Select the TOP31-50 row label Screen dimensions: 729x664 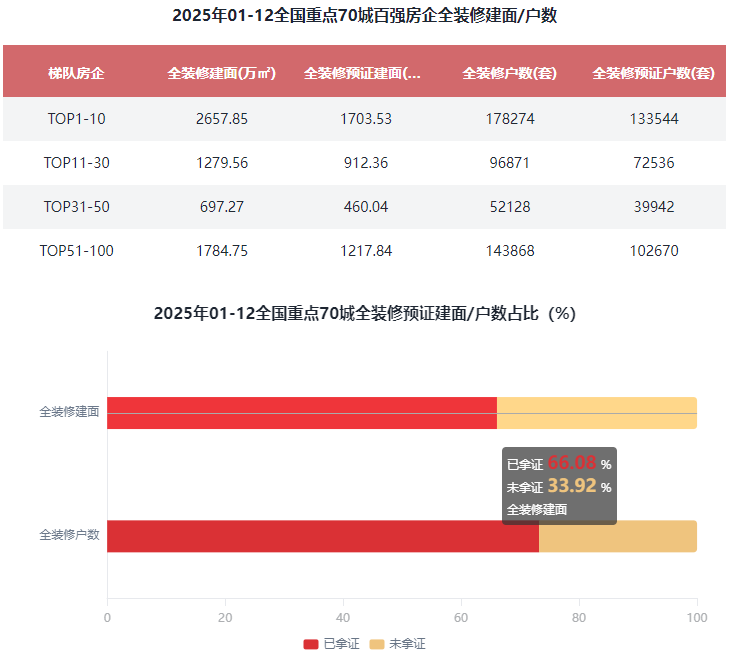[x=76, y=207]
